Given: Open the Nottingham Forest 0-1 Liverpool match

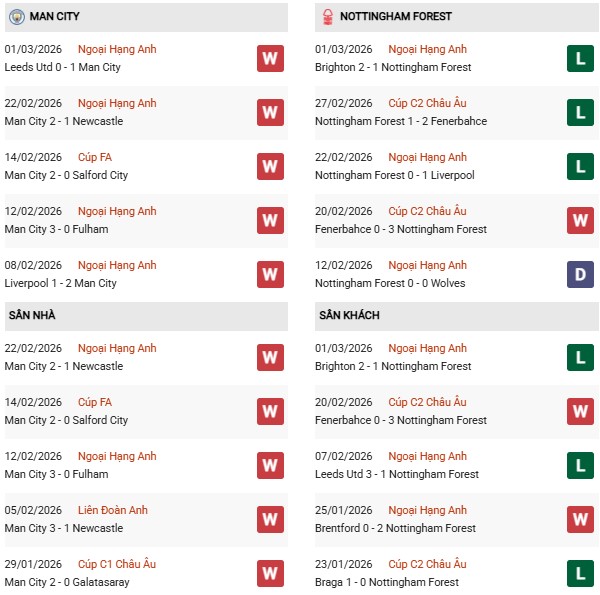Looking at the screenshot, I should pyautogui.click(x=394, y=175).
